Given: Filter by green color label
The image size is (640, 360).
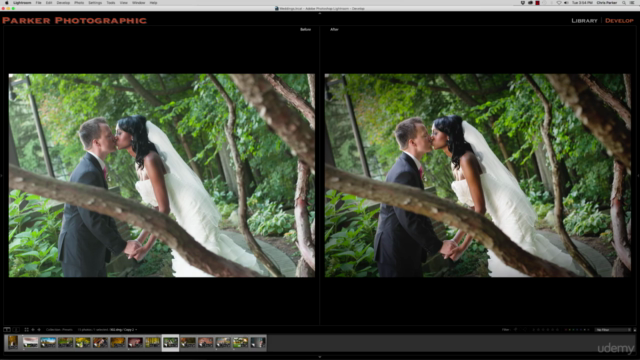Looking at the screenshot, I should [x=573, y=329].
